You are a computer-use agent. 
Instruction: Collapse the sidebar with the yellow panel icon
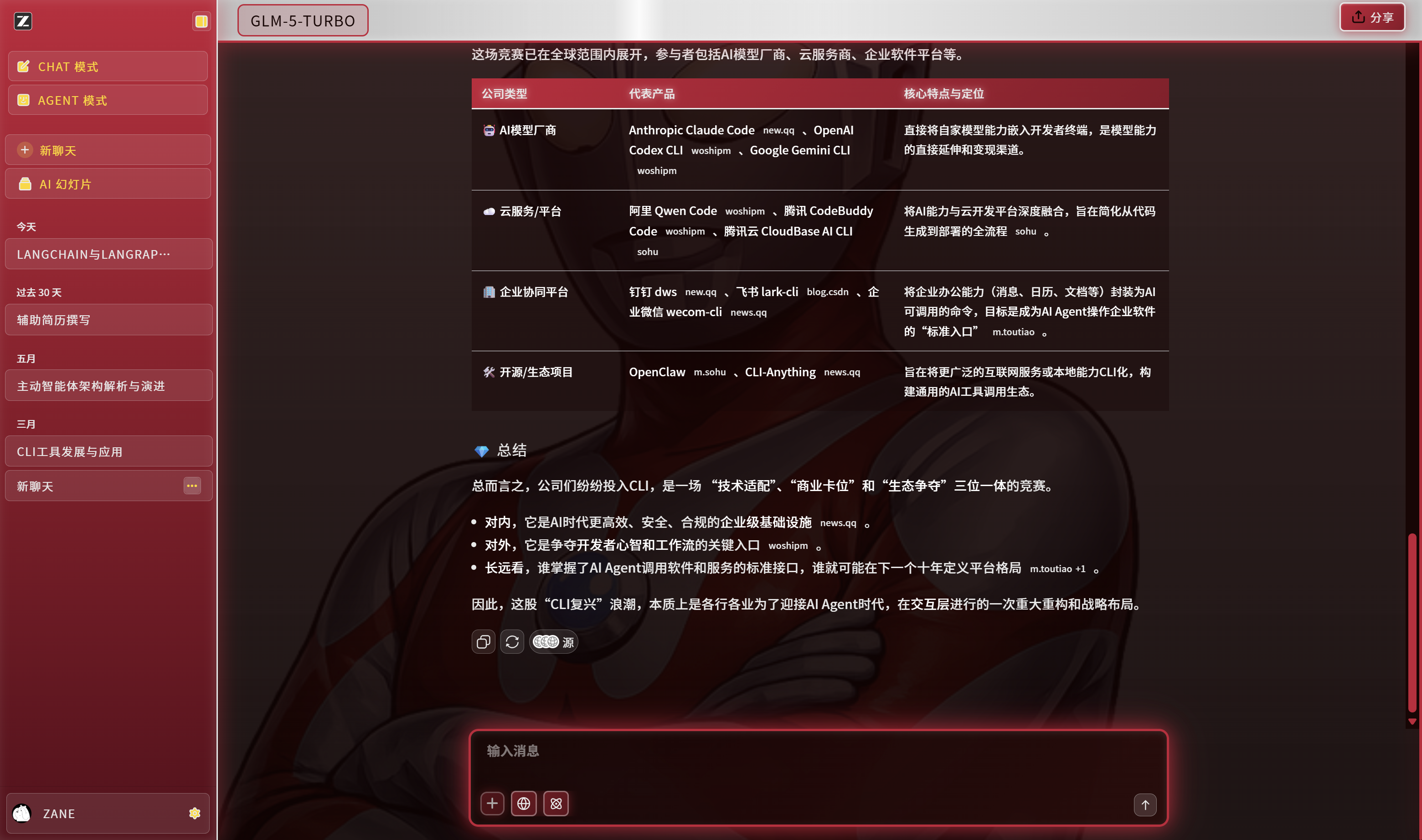point(201,21)
